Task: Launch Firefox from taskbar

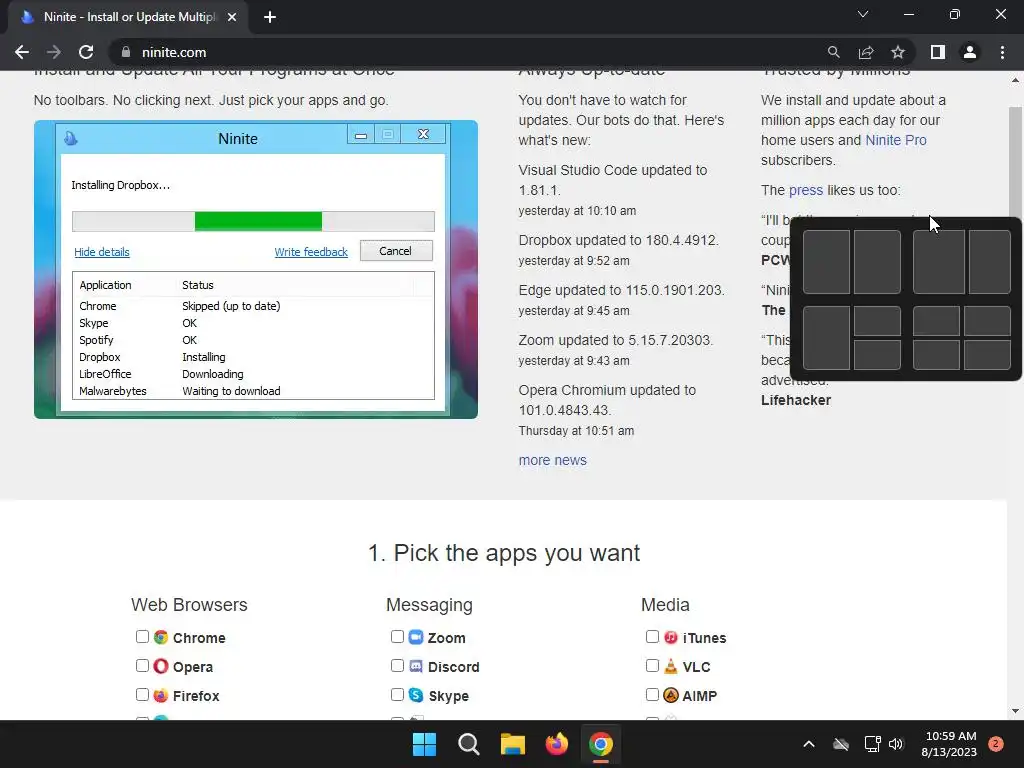Action: 556,744
